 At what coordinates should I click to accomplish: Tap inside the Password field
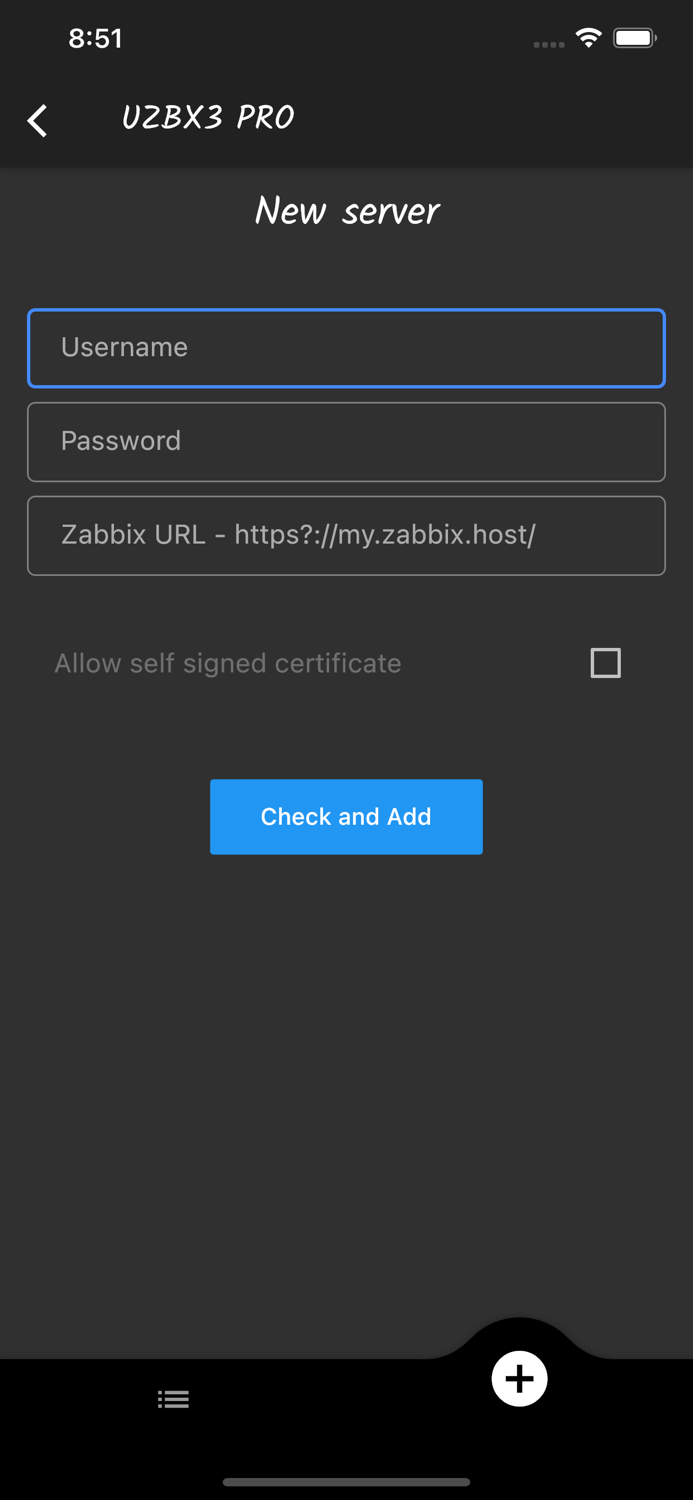tap(346, 441)
